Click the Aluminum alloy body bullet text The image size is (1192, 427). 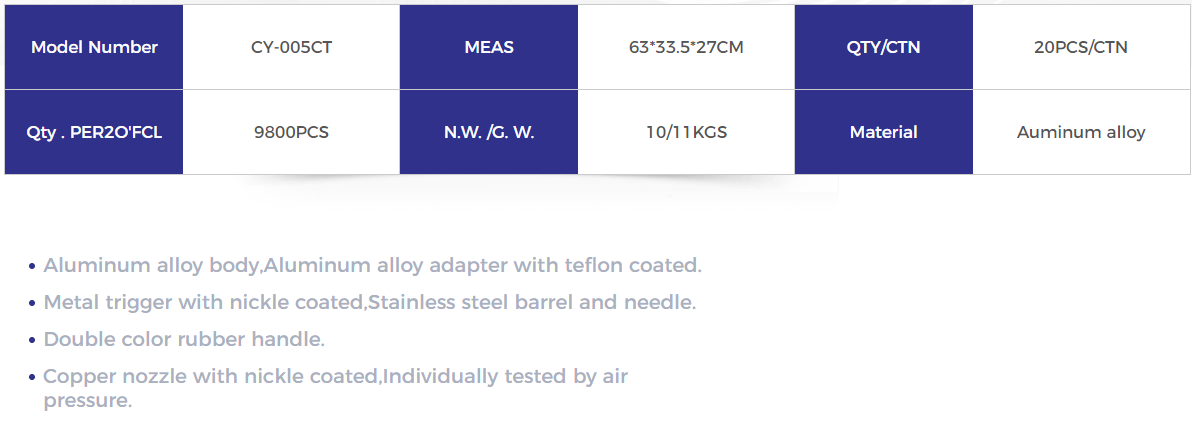pos(372,266)
